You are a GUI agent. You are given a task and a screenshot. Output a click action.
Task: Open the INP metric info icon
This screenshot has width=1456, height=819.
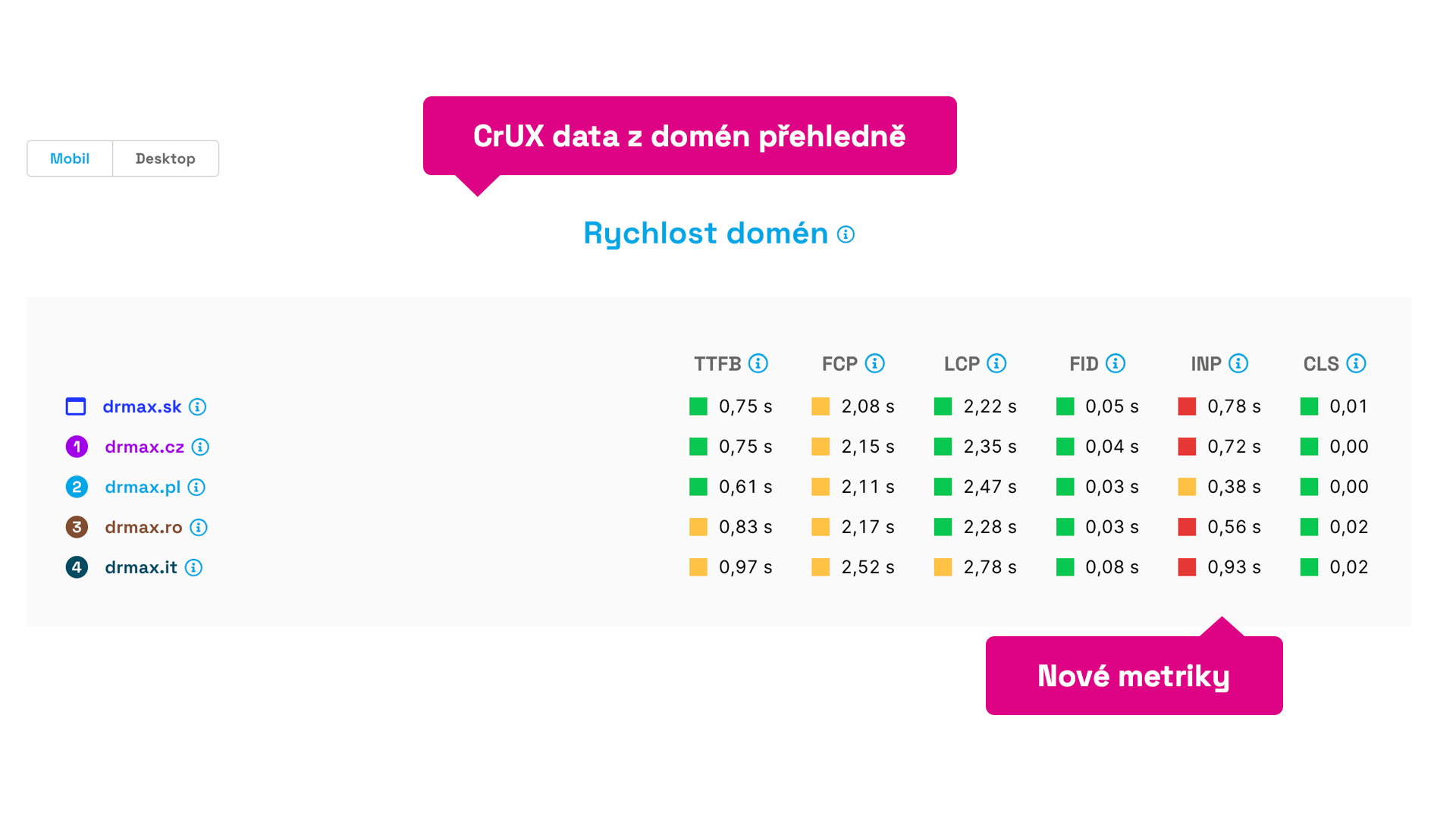point(1238,363)
